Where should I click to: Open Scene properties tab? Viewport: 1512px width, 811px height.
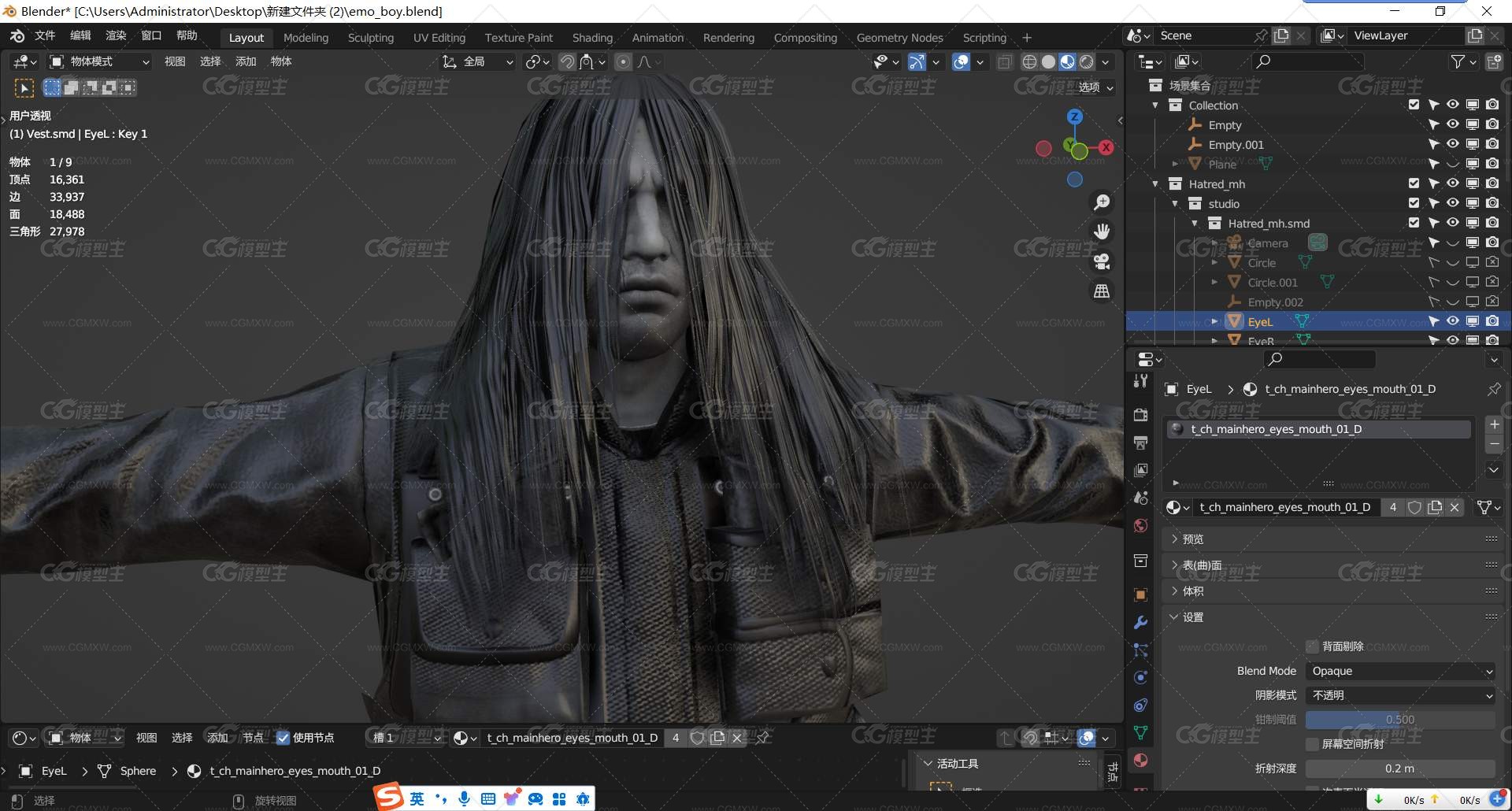1140,498
